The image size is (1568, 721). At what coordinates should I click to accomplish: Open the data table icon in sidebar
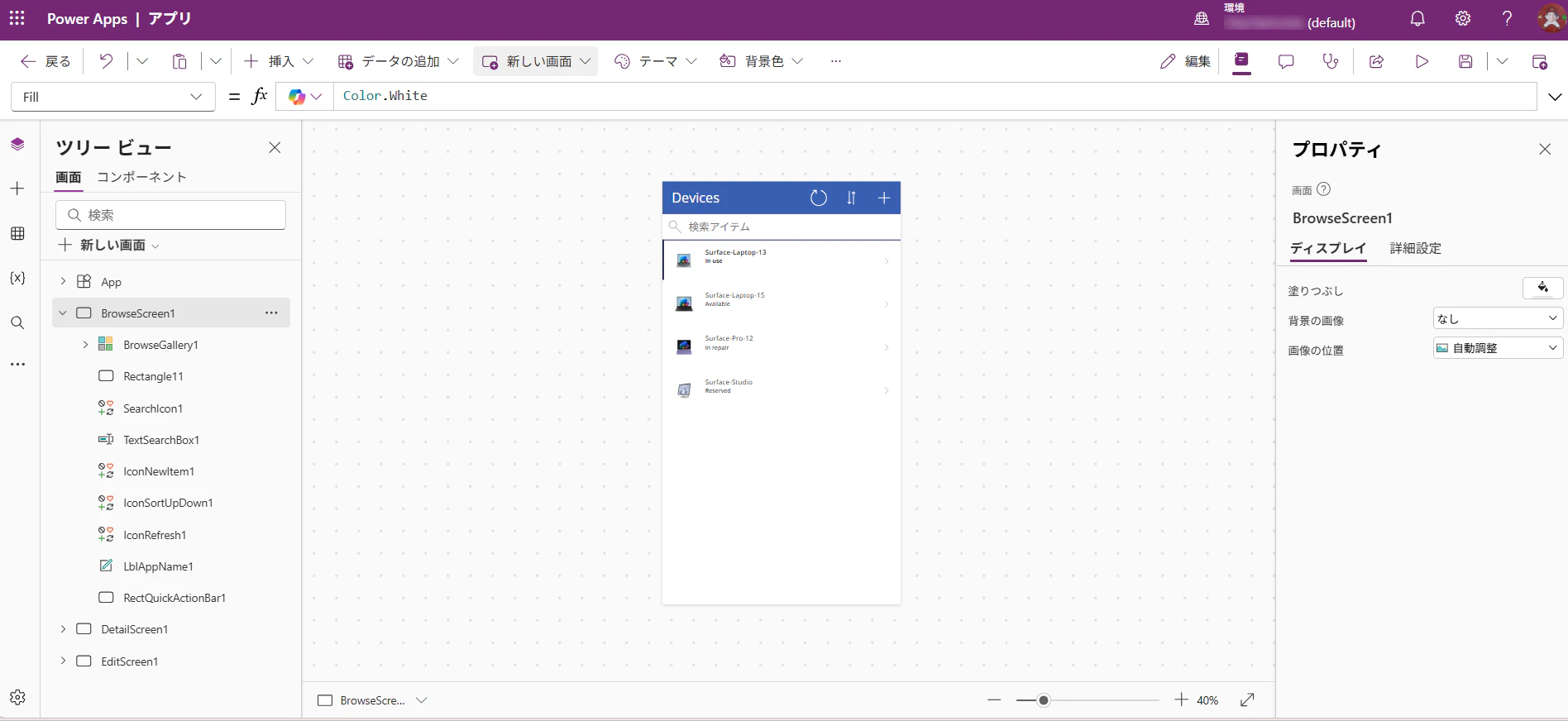point(17,233)
